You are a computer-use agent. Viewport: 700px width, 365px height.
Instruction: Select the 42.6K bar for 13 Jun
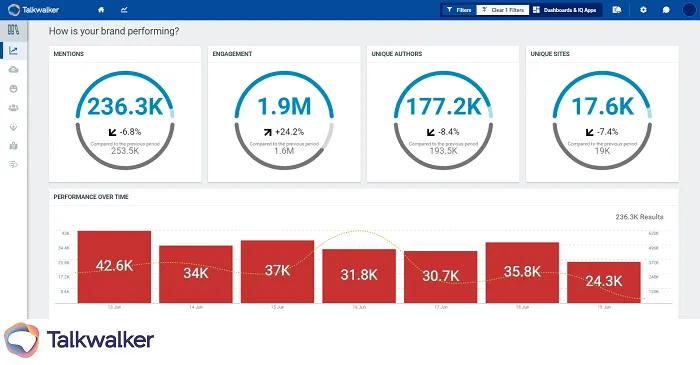(114, 267)
